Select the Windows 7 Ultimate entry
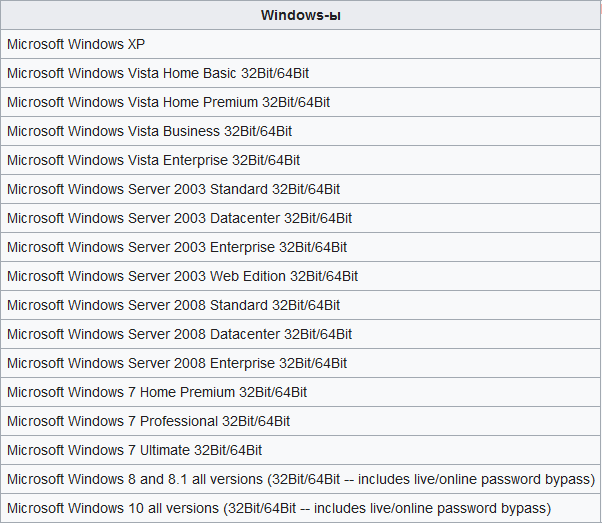Screen dimensions: 602x523 [134, 450]
